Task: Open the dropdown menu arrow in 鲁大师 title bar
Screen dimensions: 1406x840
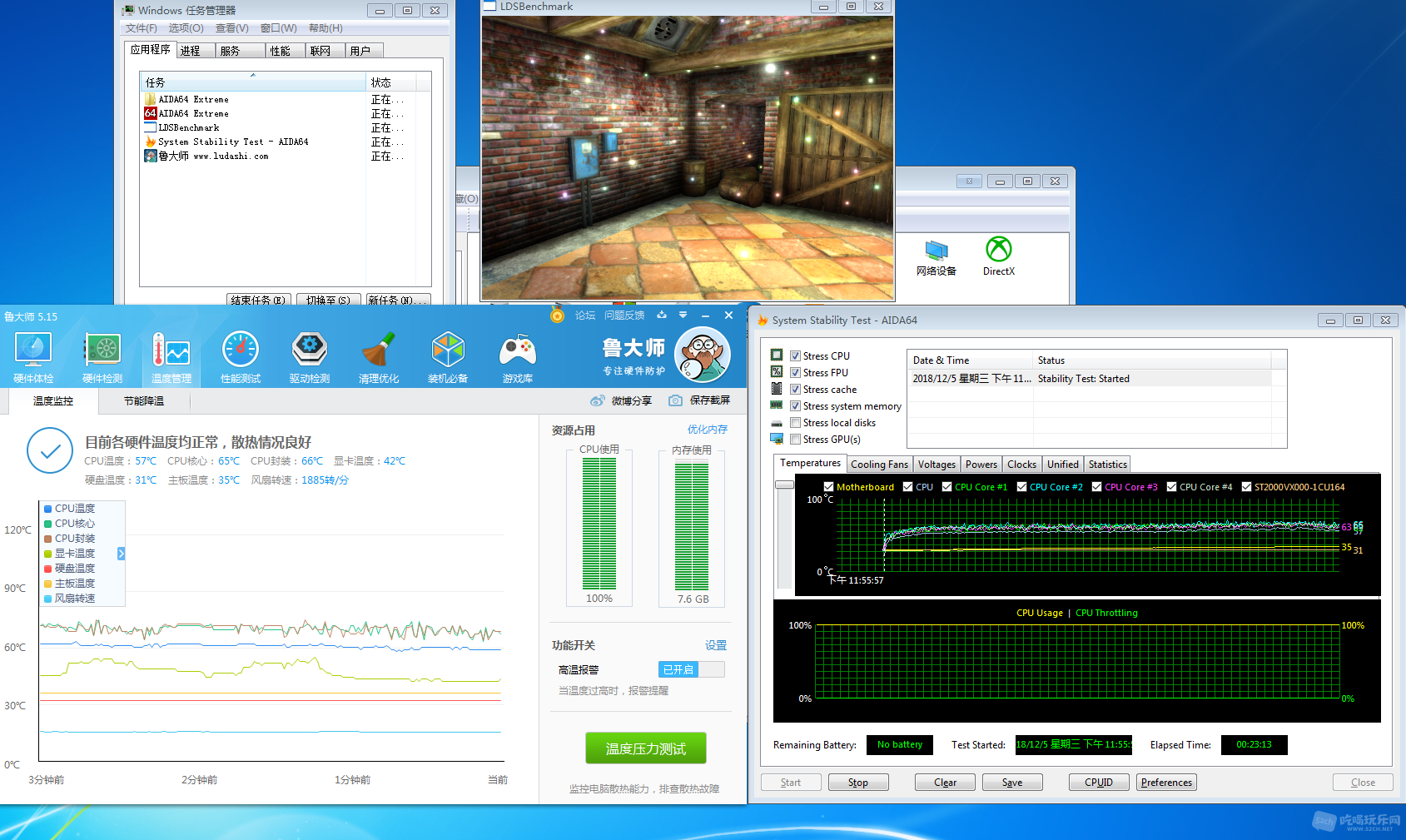Action: click(683, 315)
